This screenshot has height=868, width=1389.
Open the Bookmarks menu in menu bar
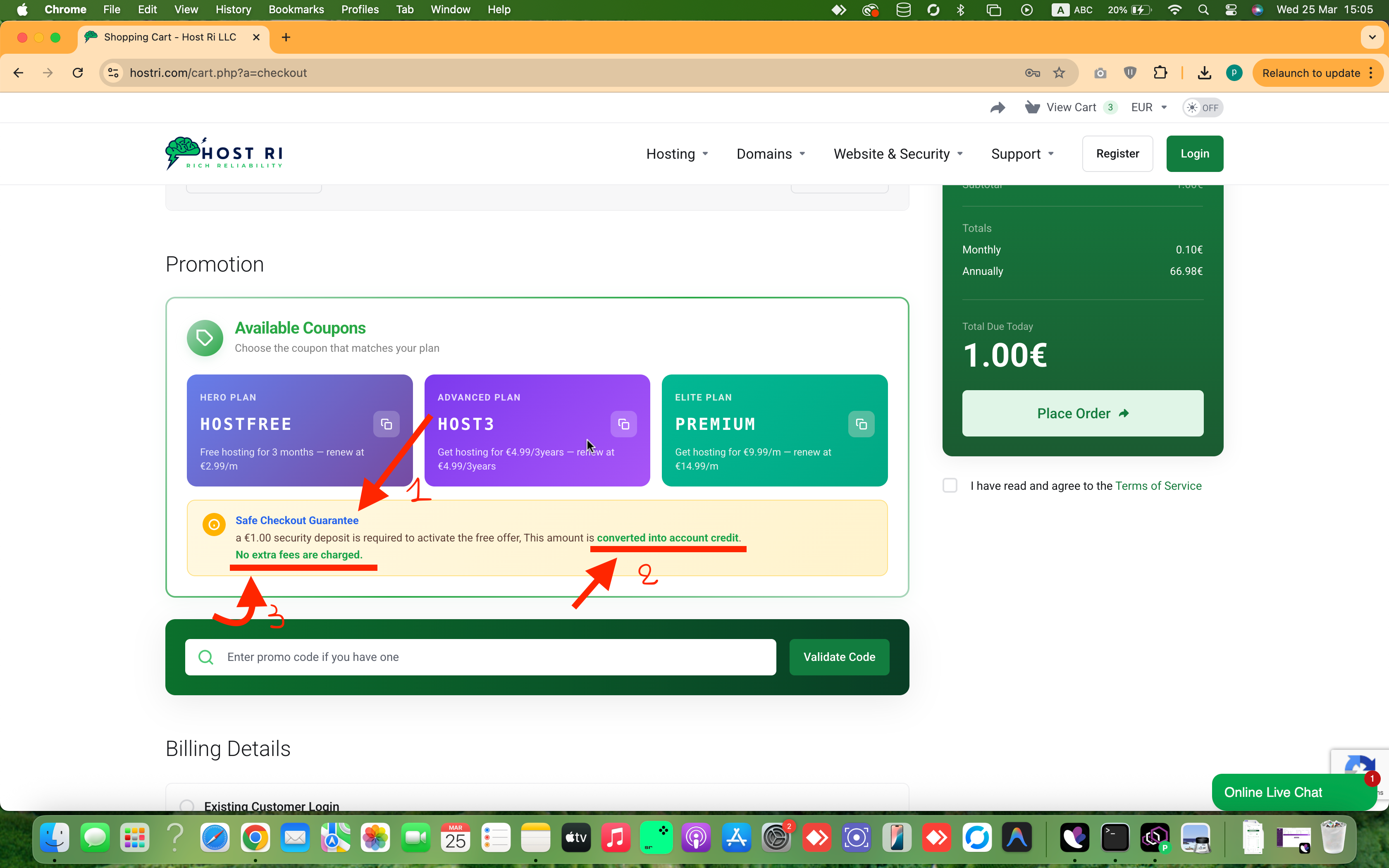tap(296, 9)
